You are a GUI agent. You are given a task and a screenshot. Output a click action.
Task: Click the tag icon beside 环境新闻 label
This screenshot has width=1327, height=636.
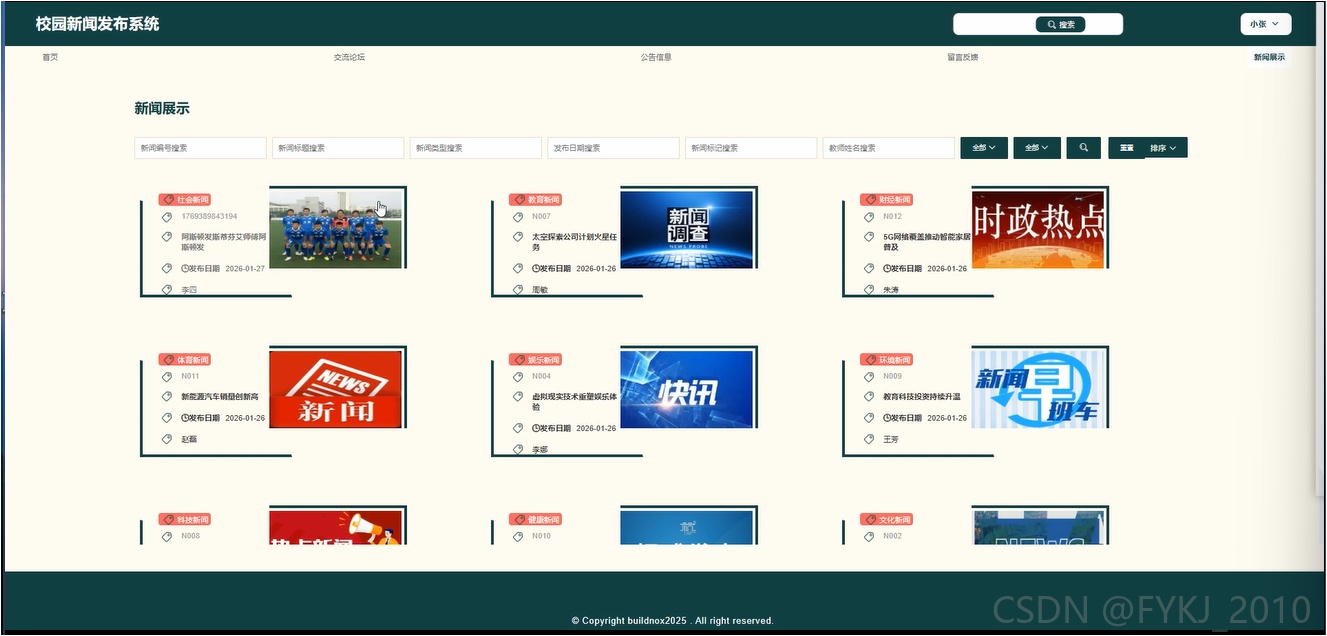click(869, 360)
